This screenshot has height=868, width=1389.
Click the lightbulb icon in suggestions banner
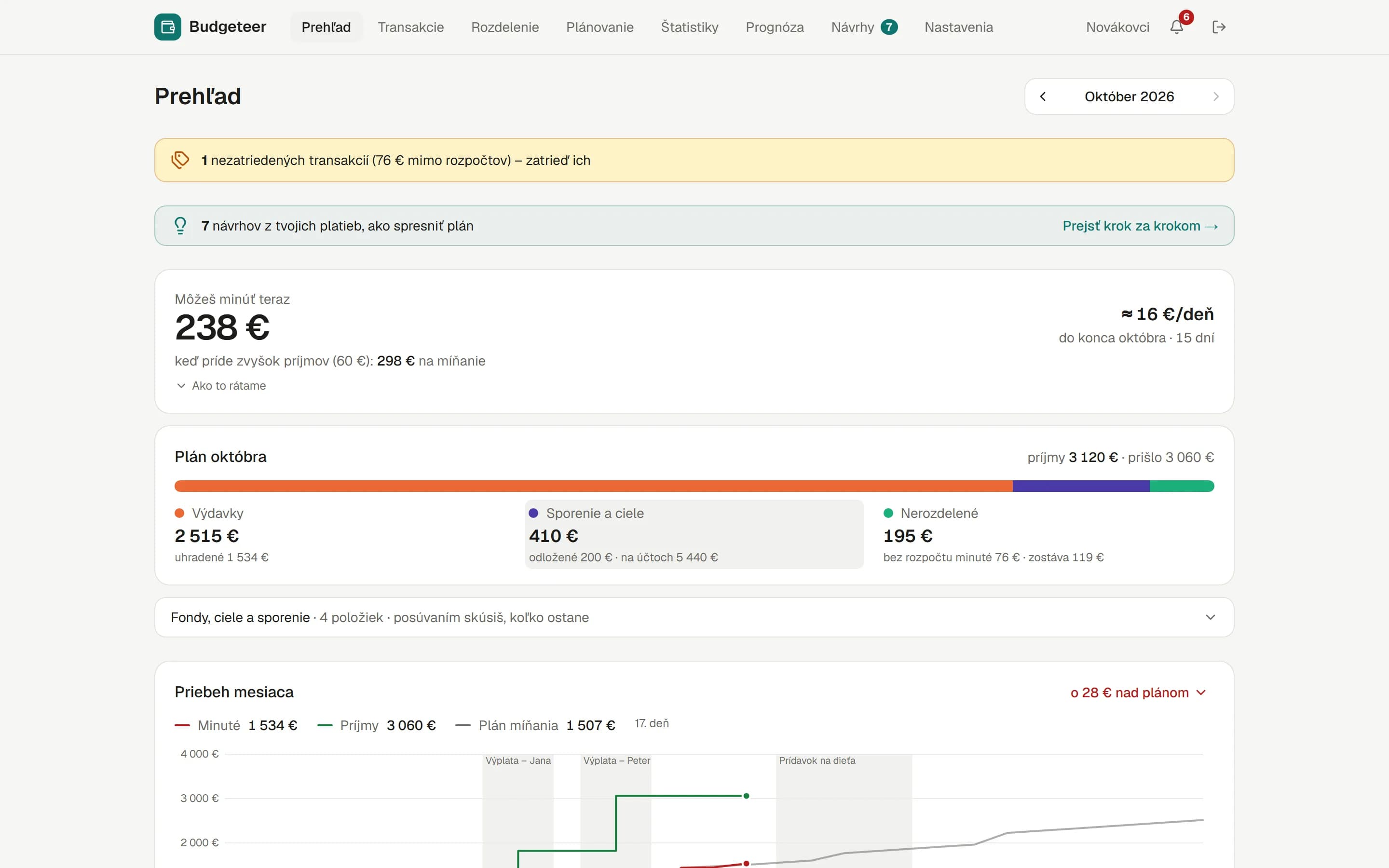[180, 226]
